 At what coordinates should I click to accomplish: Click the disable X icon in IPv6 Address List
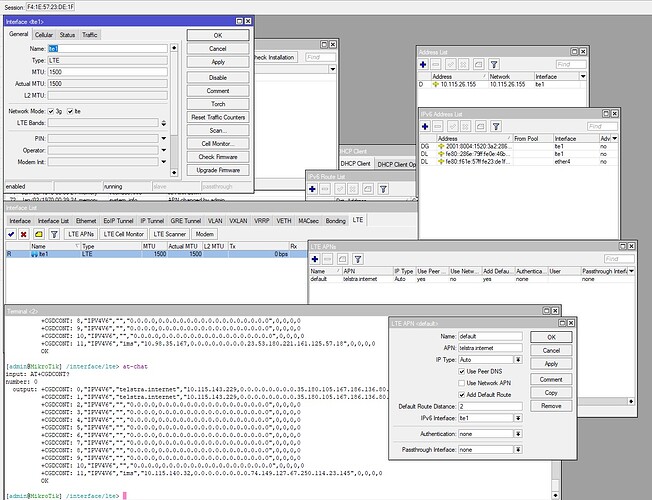[465, 126]
